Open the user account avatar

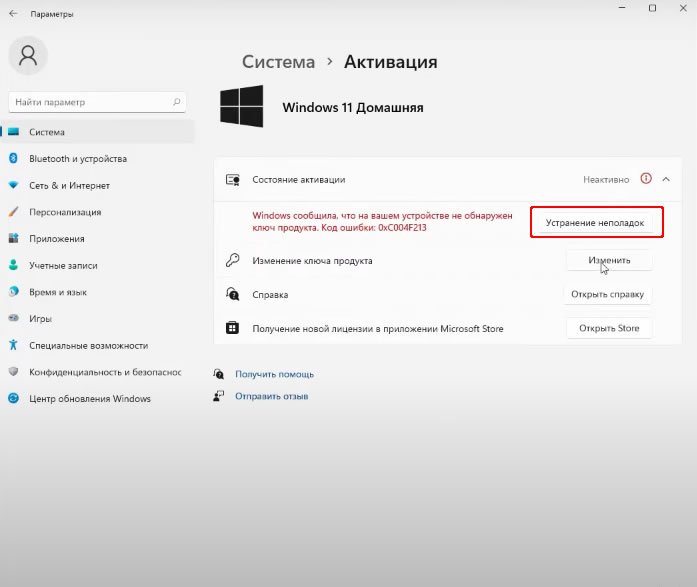pos(28,56)
